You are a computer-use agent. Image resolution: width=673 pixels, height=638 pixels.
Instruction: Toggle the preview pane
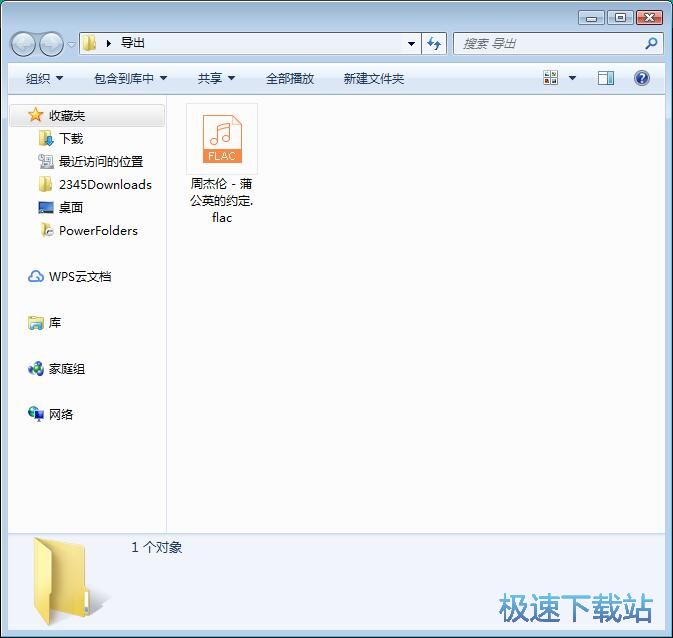click(x=606, y=78)
